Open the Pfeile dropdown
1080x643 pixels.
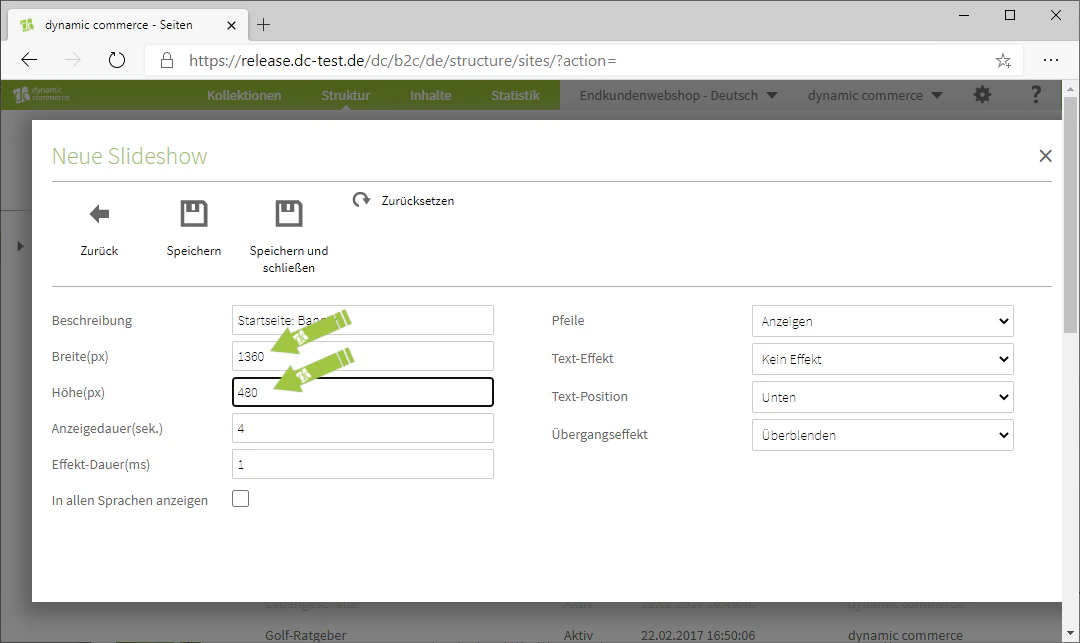click(x=882, y=321)
